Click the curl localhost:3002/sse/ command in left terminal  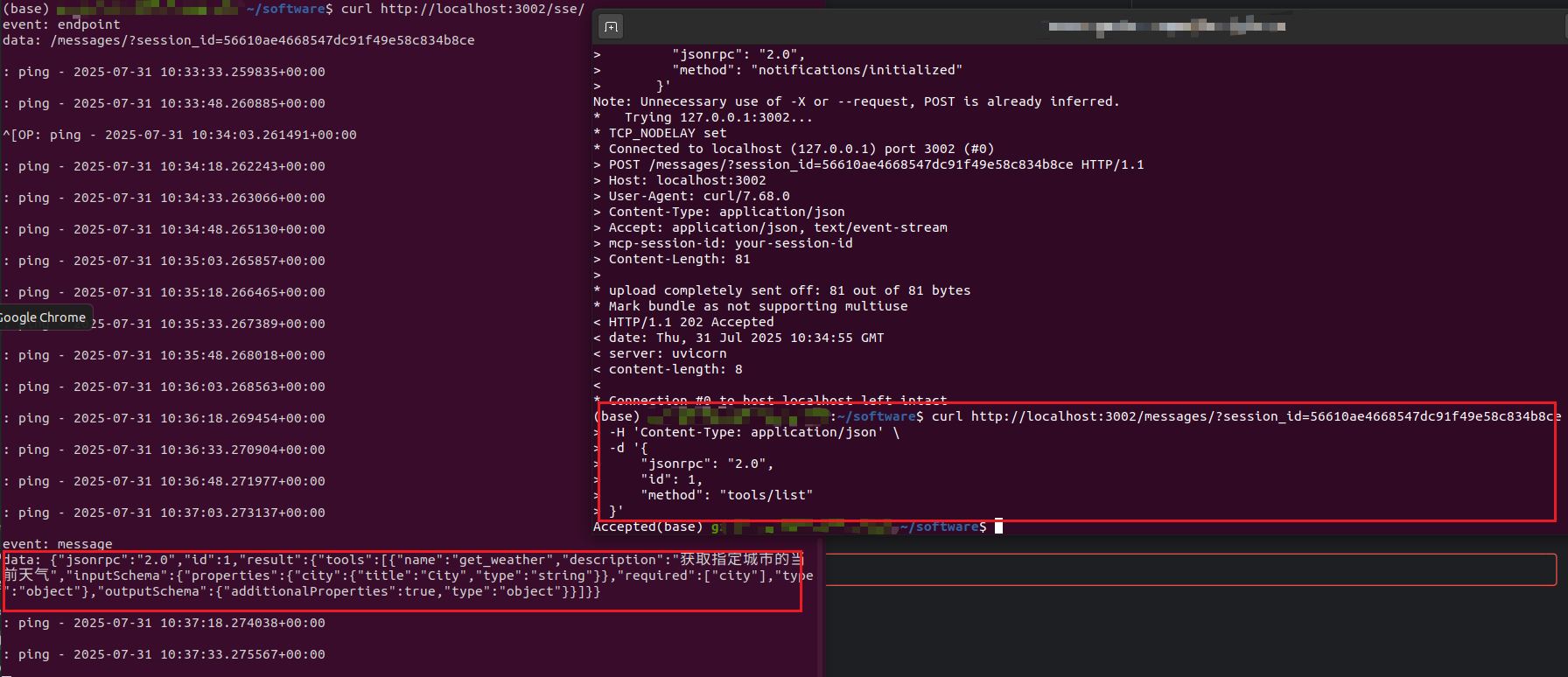463,9
